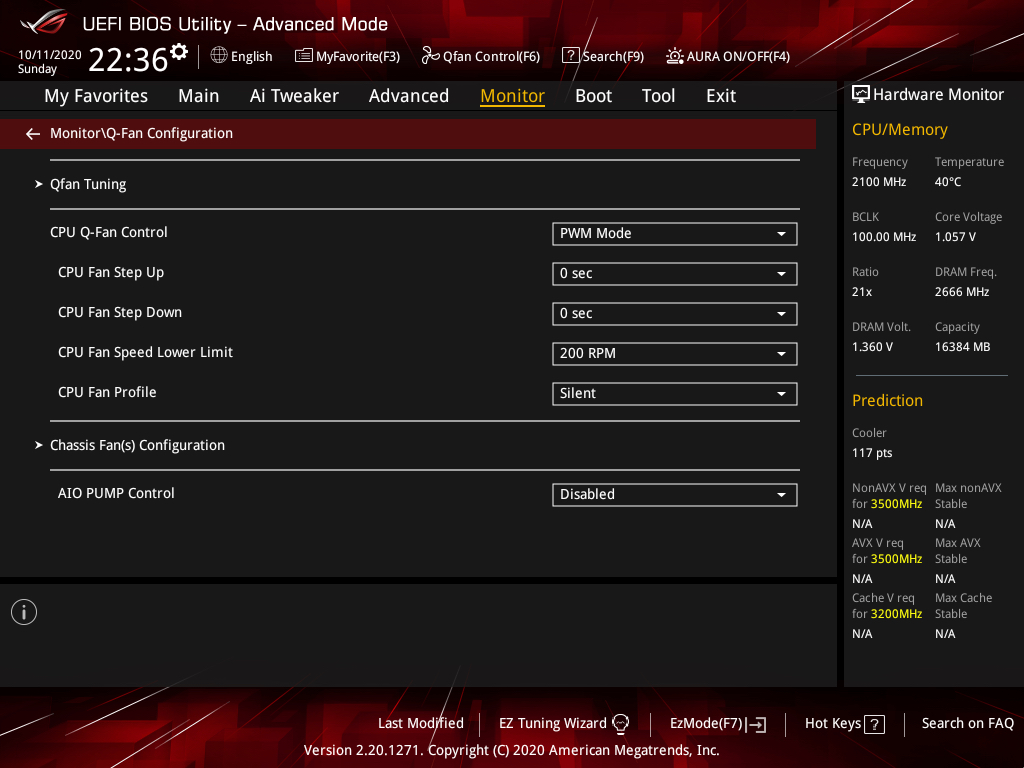Expand Chassis Fan(s) Configuration submenu
This screenshot has width=1024, height=768.
137,445
